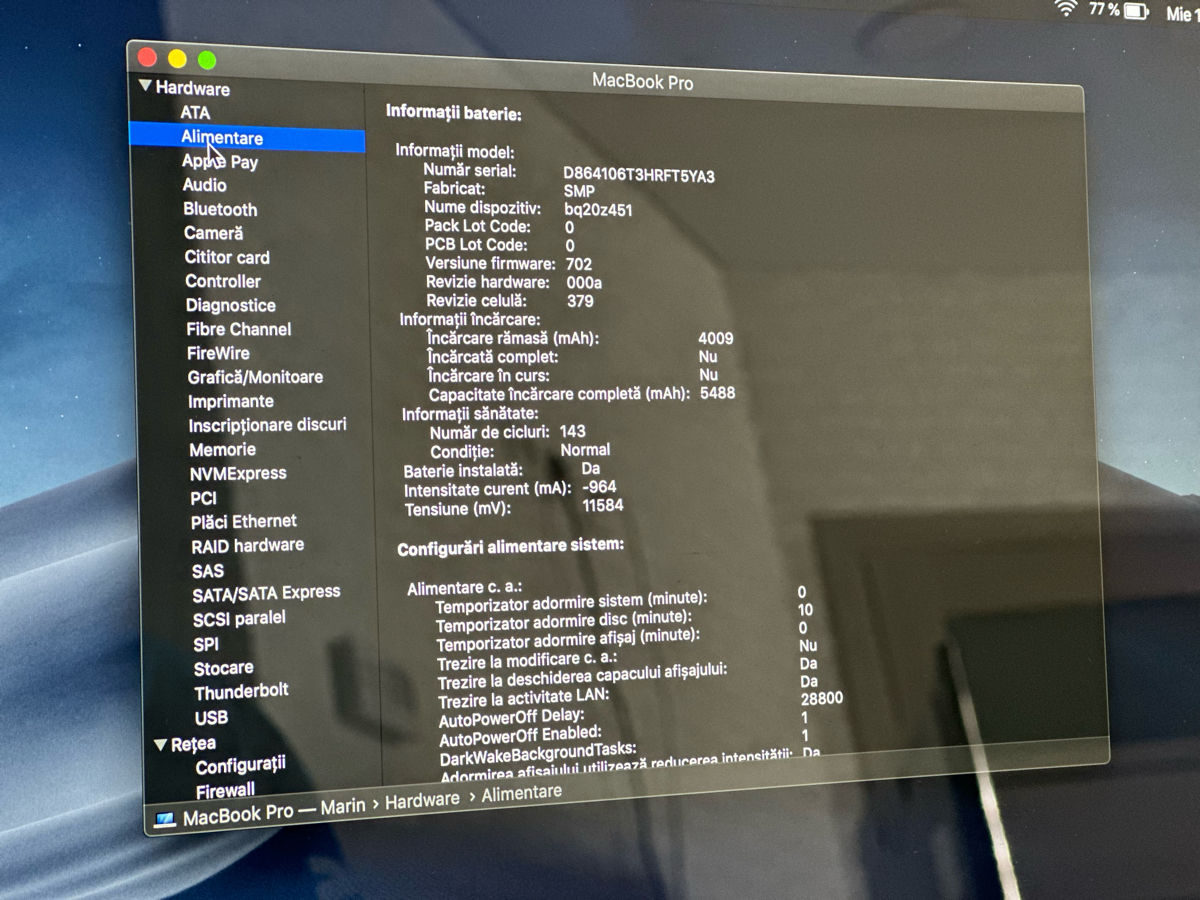The width and height of the screenshot is (1200, 900).
Task: Click hardware revision value 000a
Action: 584,283
